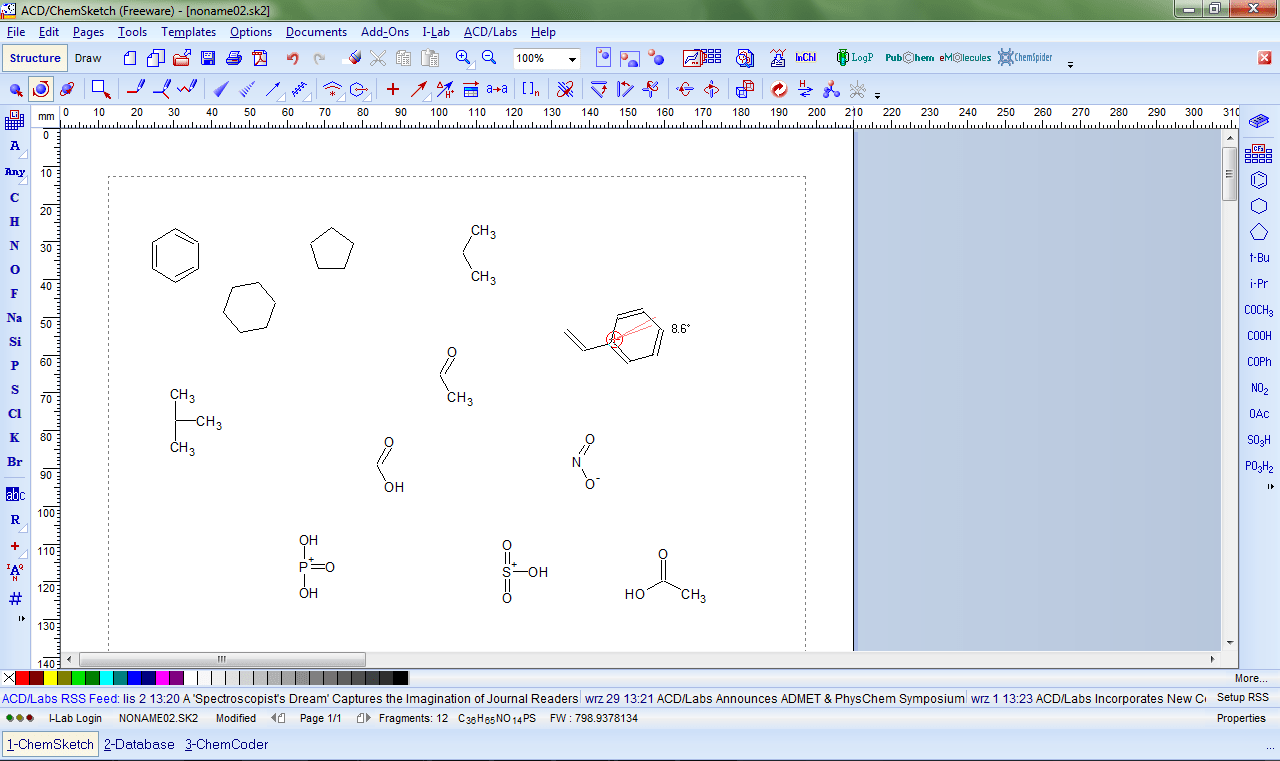Open the Templates menu
Image resolution: width=1280 pixels, height=761 pixels.
click(188, 32)
